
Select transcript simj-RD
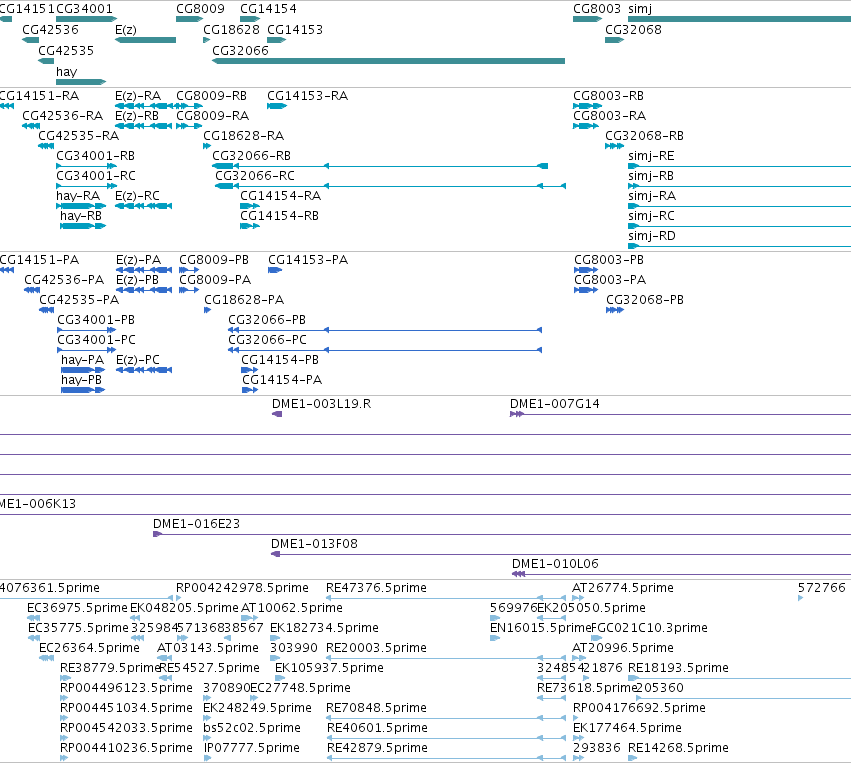pos(652,236)
